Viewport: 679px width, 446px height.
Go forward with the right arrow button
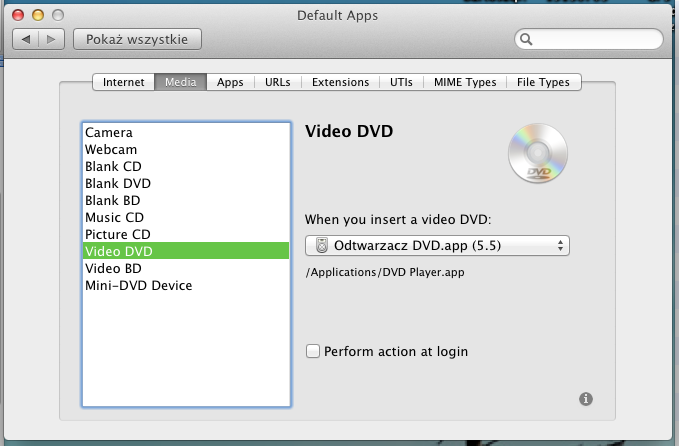(53, 39)
